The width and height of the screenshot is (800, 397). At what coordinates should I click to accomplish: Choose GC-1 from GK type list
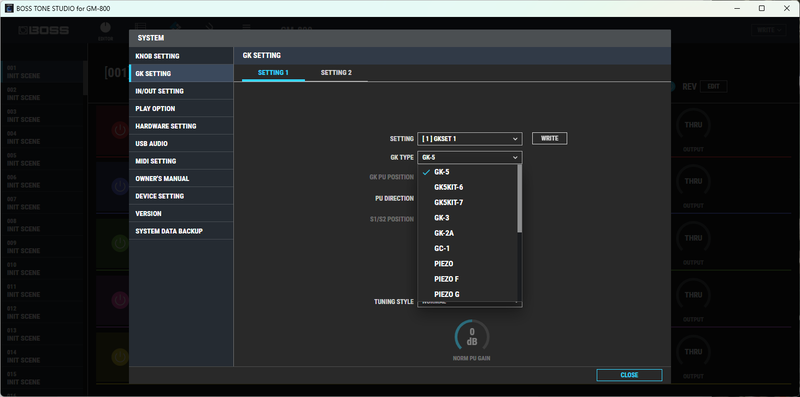click(x=468, y=249)
